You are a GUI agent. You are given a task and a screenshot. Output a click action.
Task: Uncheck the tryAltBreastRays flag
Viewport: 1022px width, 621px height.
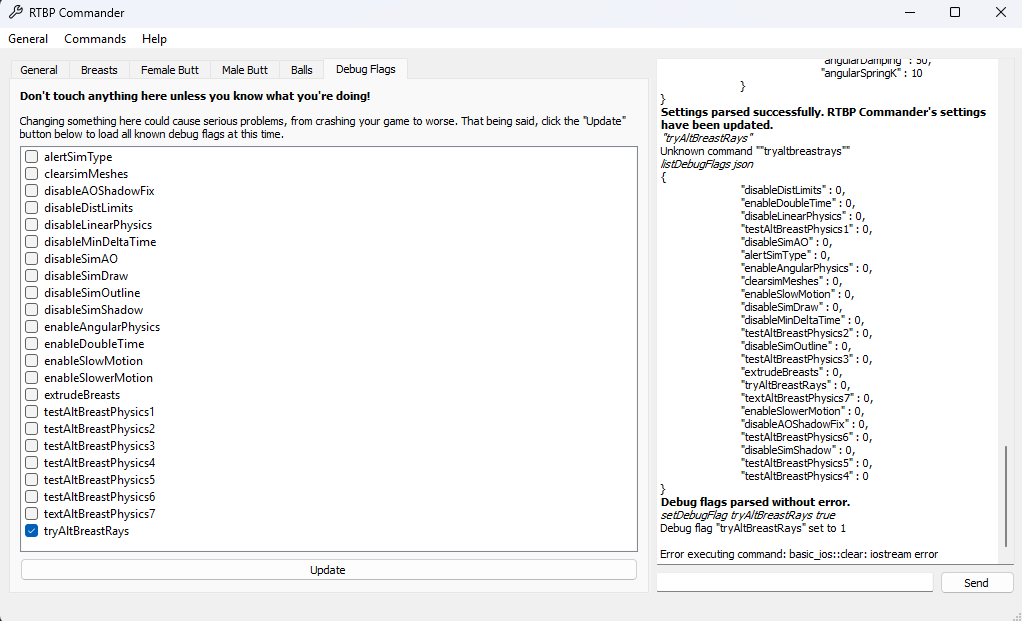tap(31, 530)
